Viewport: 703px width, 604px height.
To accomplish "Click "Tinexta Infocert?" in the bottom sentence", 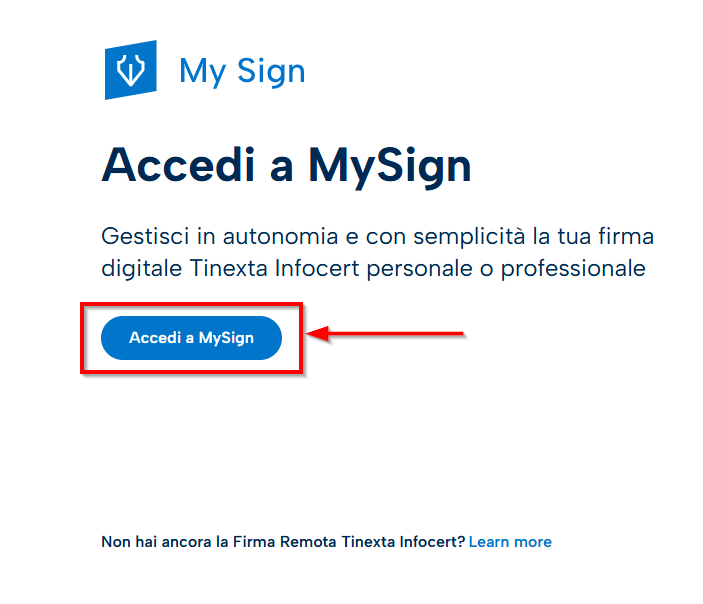I will [402, 542].
